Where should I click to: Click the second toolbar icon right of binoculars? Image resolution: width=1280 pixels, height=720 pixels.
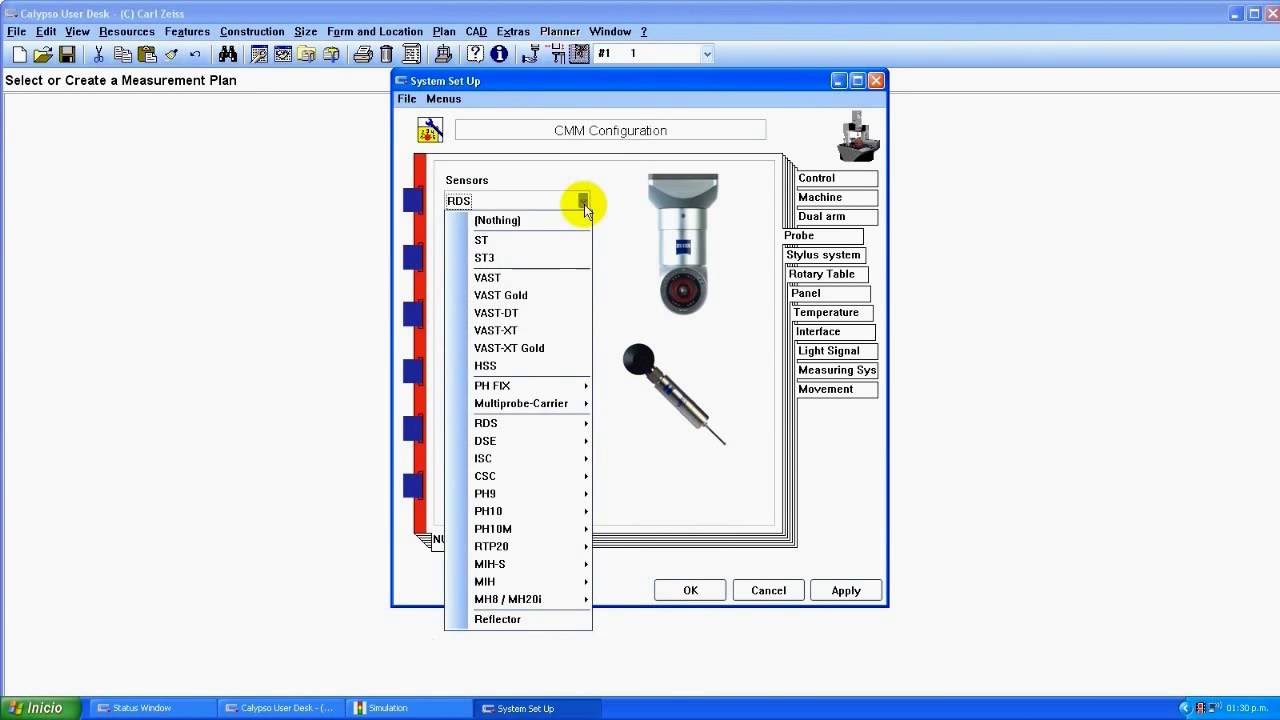283,55
